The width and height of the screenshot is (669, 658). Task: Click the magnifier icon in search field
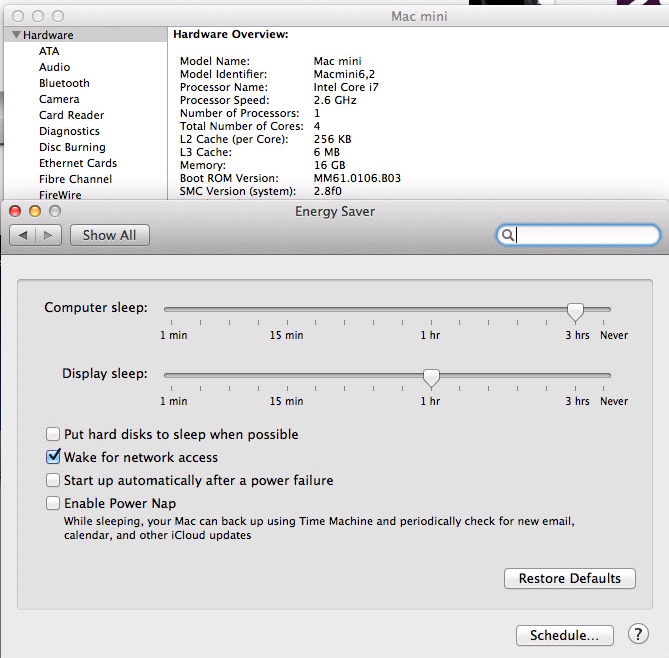coord(507,235)
